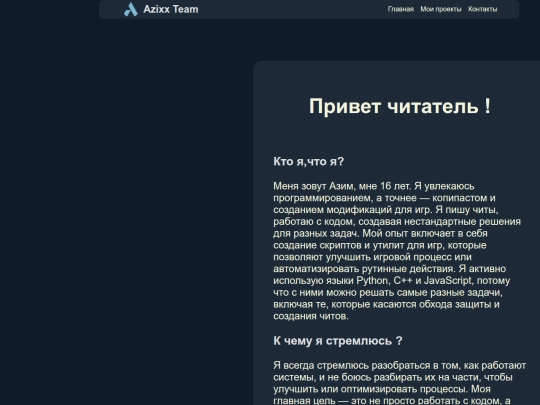Click the Azixx Team logo icon
The height and width of the screenshot is (405, 540).
131,9
